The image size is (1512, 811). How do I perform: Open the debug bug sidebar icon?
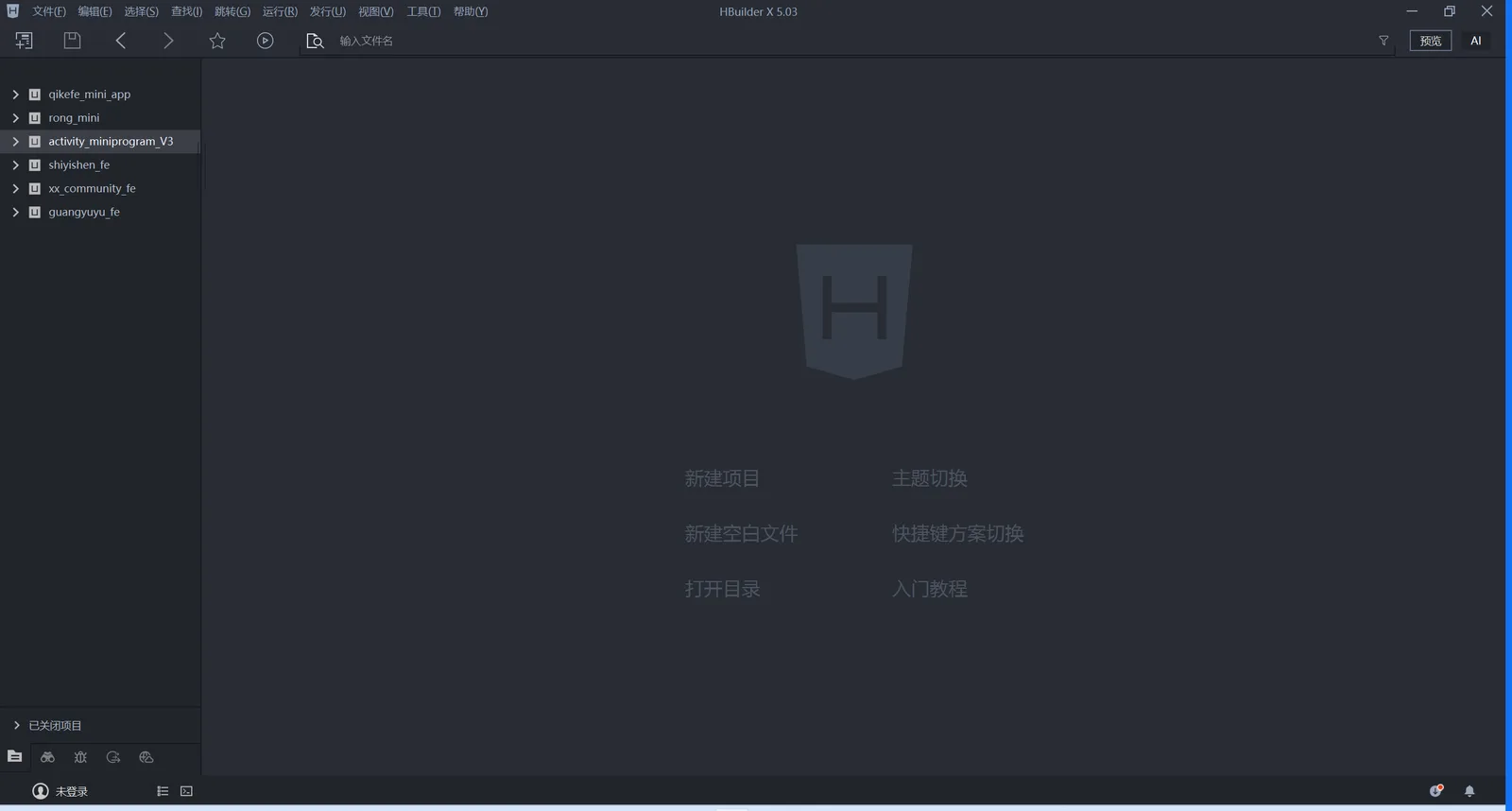(80, 757)
